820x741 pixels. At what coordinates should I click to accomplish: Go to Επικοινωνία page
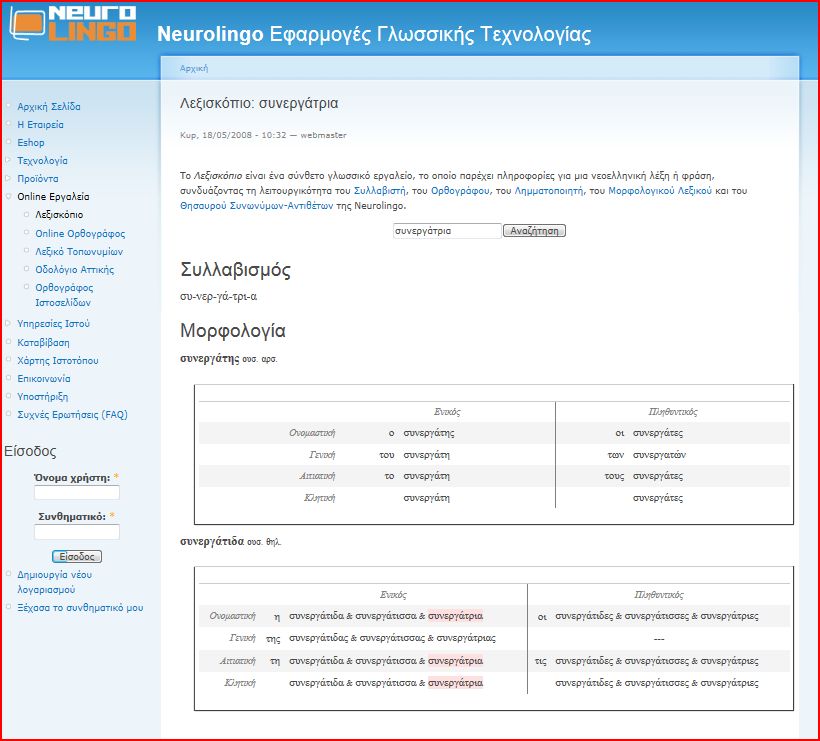43,379
